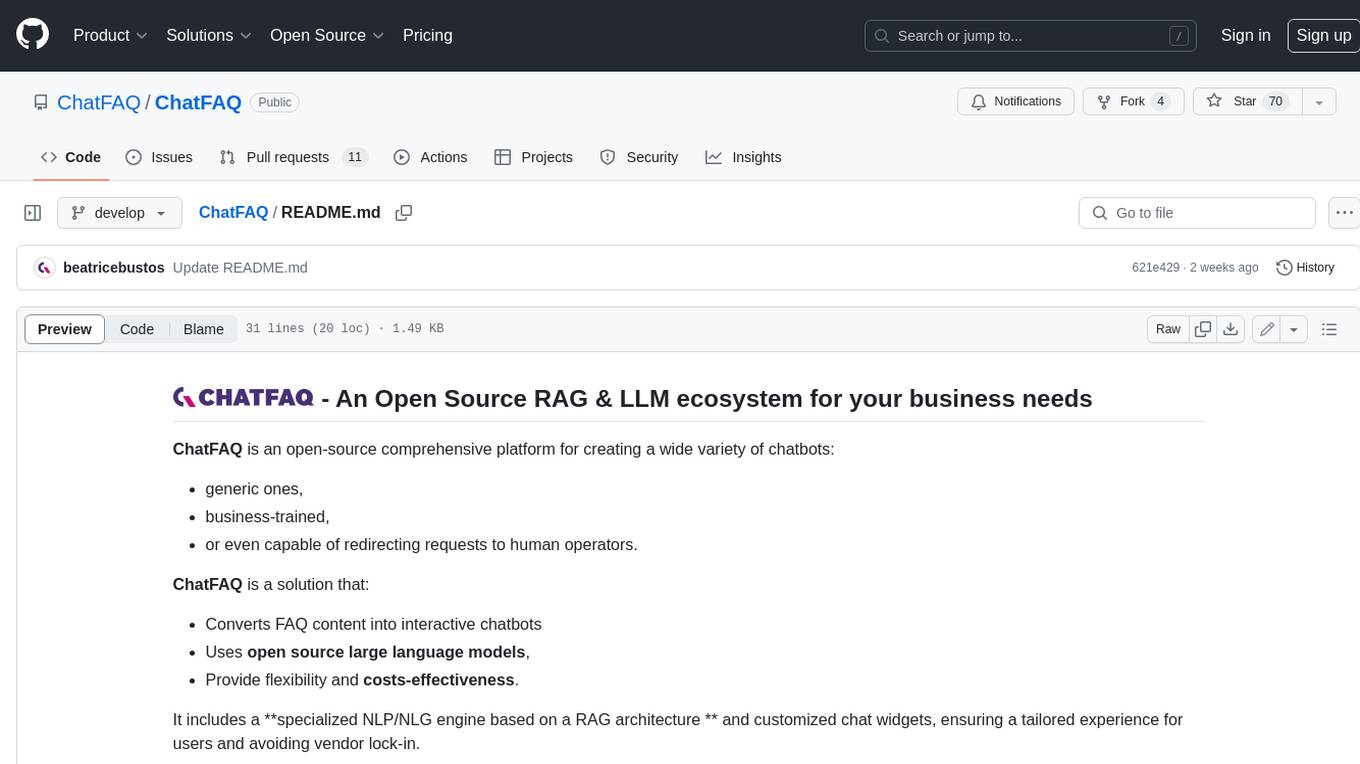Viewport: 1360px width, 764px height.
Task: Copy the README.md file path
Action: click(404, 213)
